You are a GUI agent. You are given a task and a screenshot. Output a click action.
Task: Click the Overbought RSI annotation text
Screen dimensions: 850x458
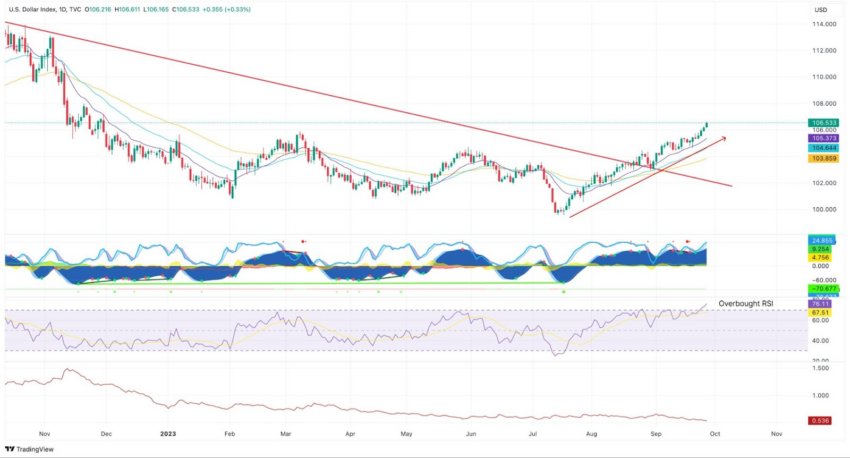pyautogui.click(x=745, y=304)
